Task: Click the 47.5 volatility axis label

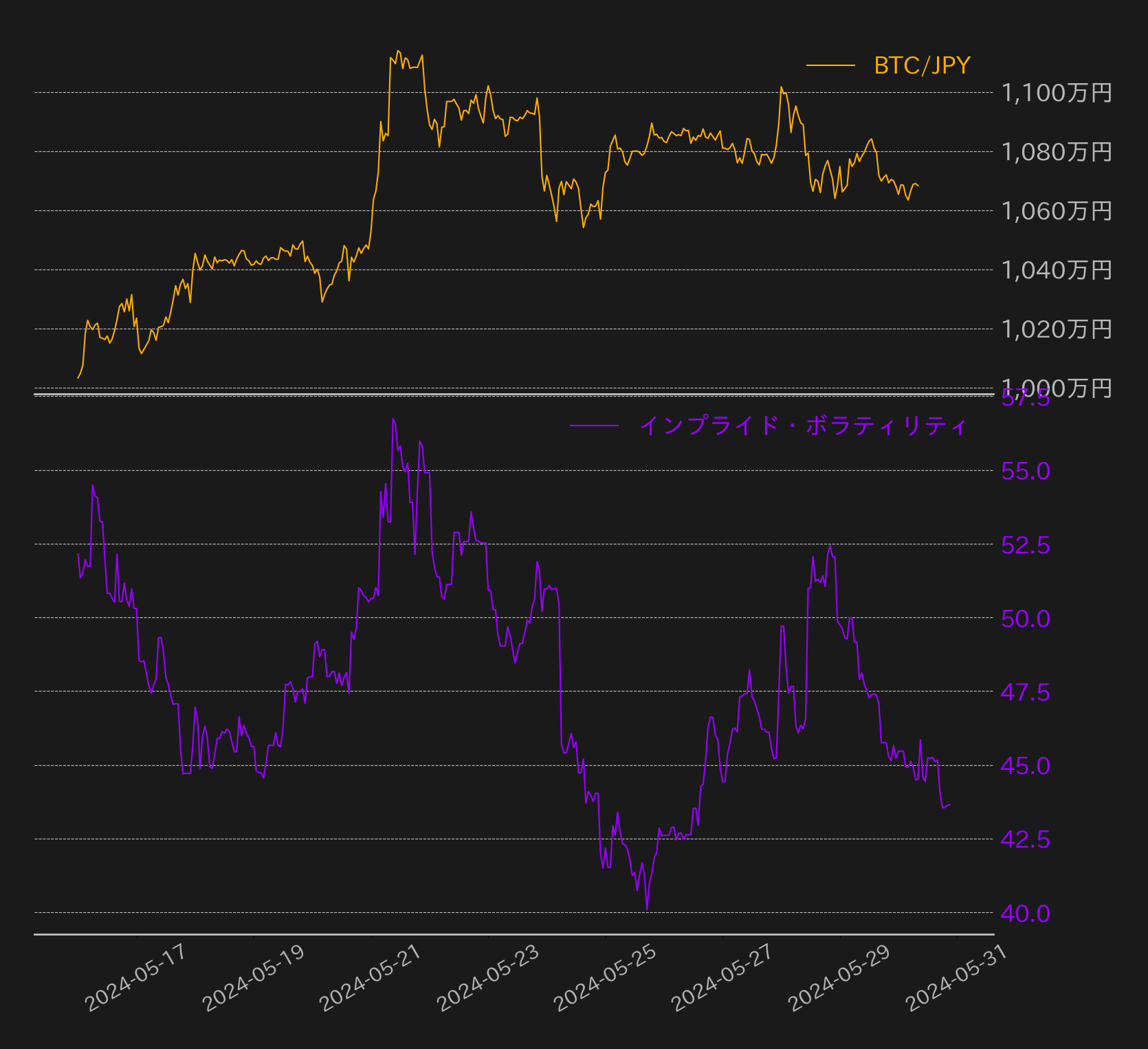Action: (x=1026, y=692)
